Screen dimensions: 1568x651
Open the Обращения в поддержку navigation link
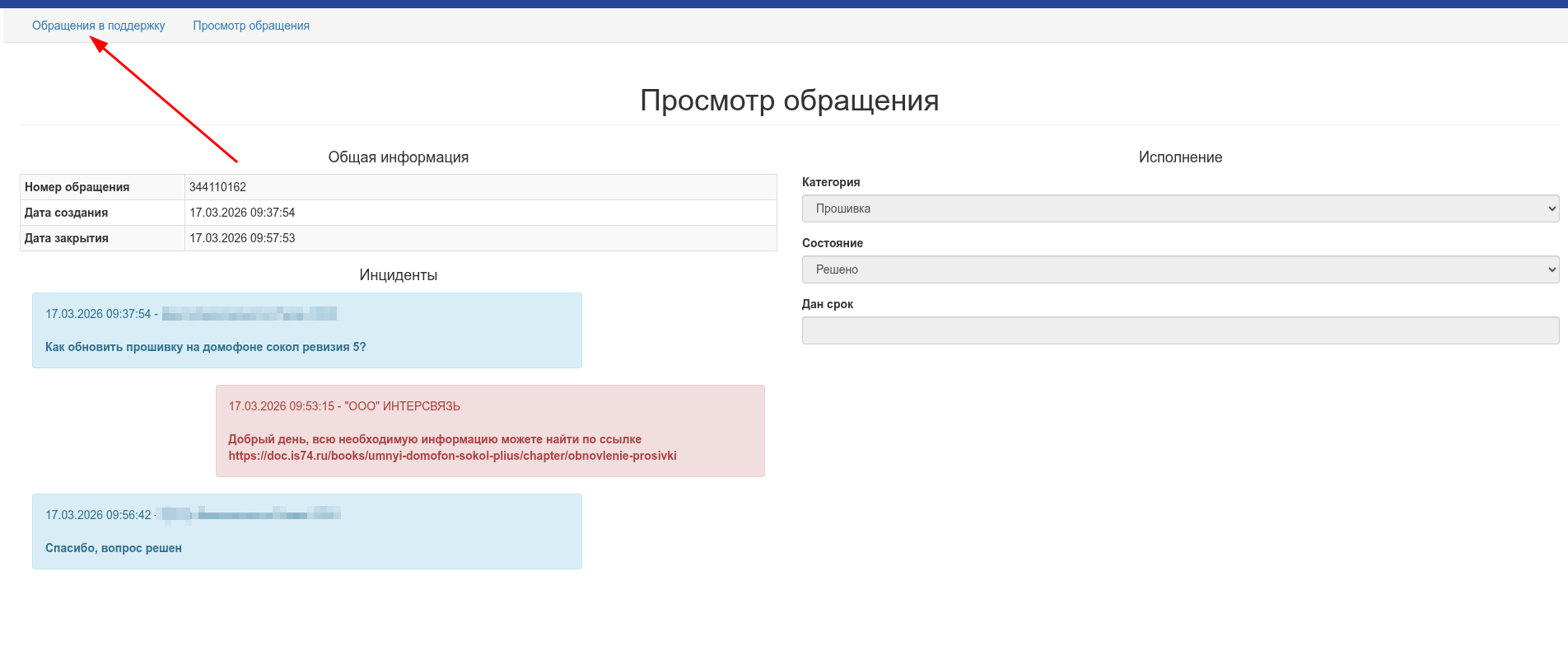click(x=98, y=26)
